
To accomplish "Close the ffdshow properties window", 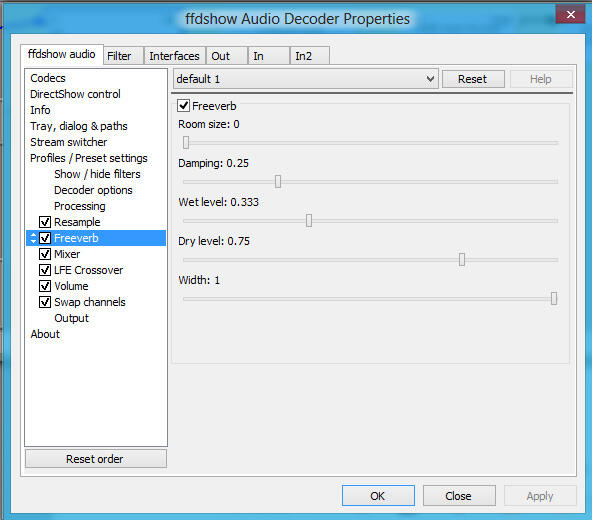I will click(x=570, y=14).
